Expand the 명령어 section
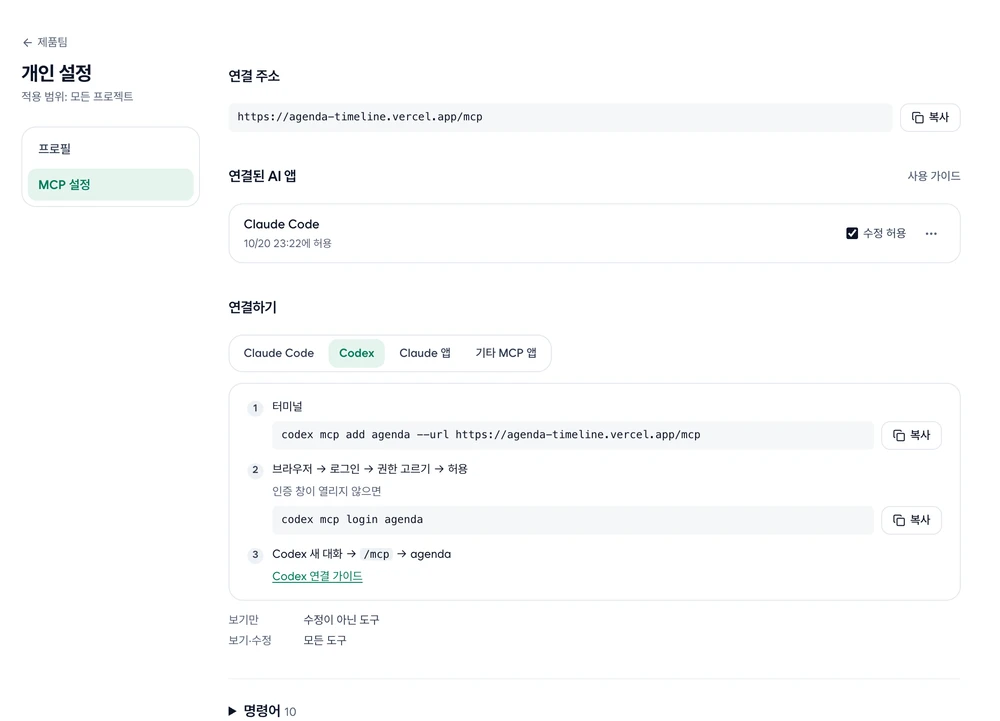The height and width of the screenshot is (721, 1000). pyautogui.click(x=262, y=711)
